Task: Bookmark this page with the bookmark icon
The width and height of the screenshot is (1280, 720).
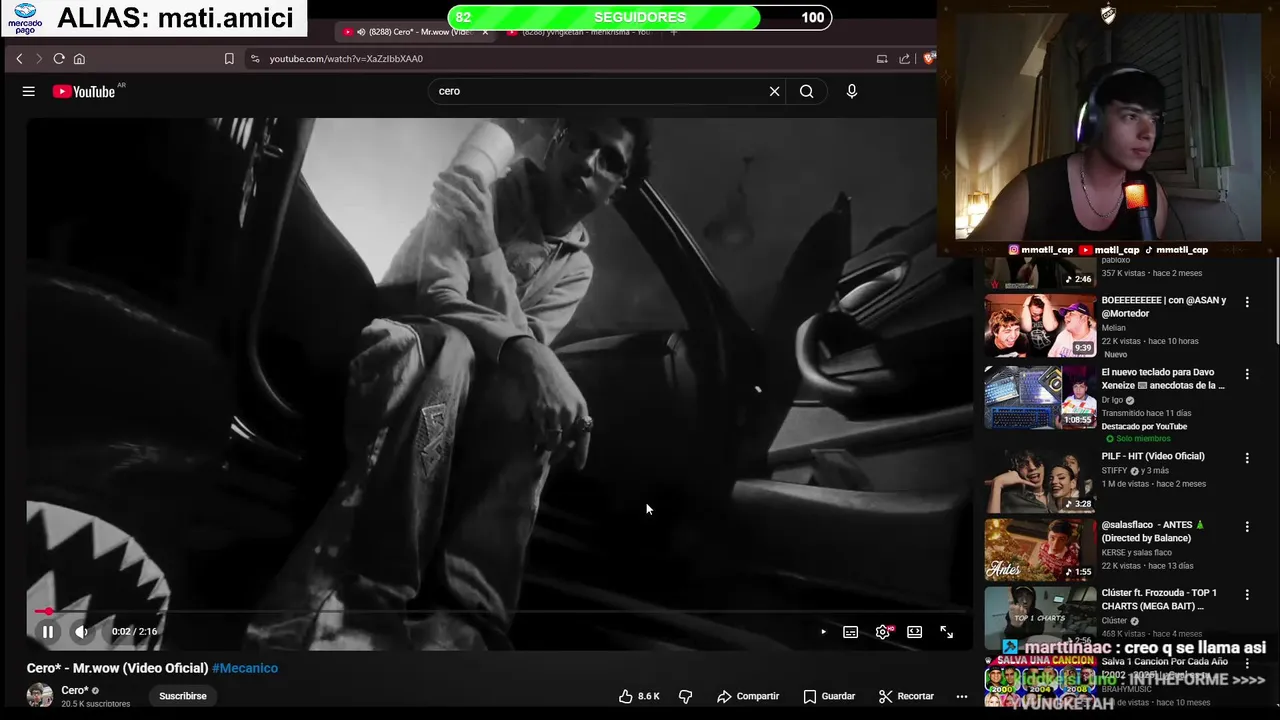Action: [229, 59]
